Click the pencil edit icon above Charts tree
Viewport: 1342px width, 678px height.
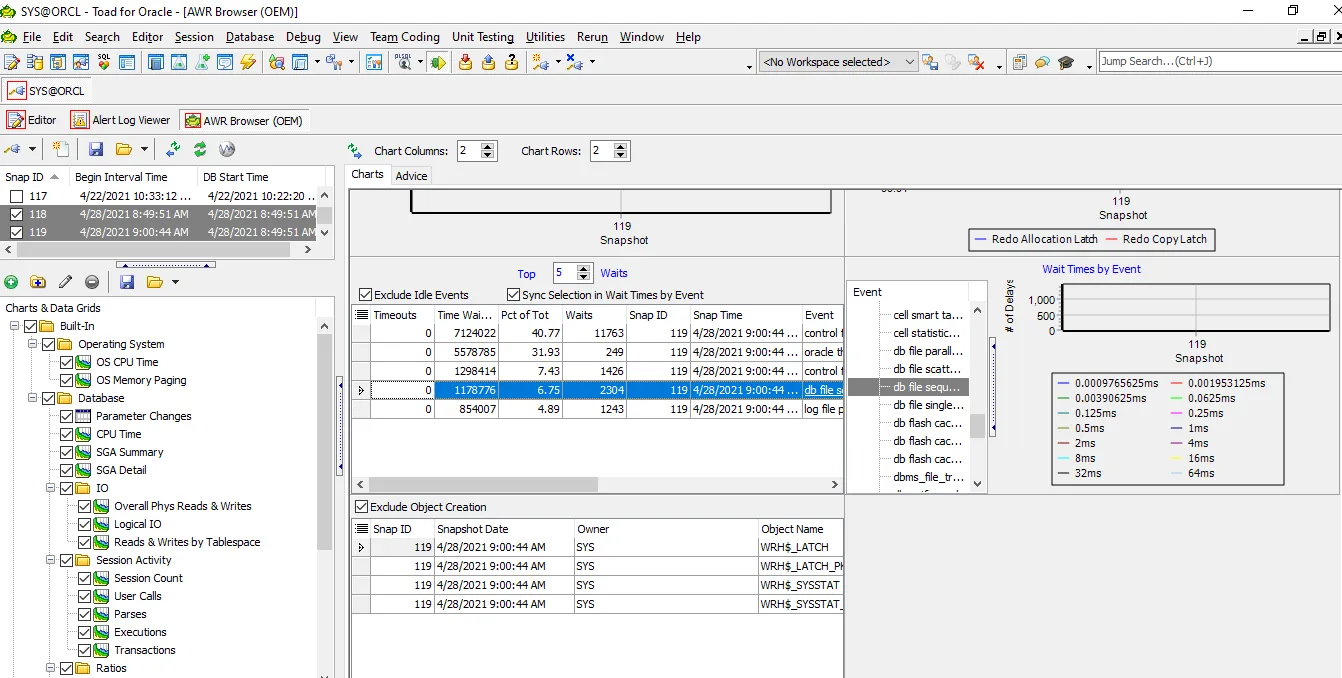[66, 282]
